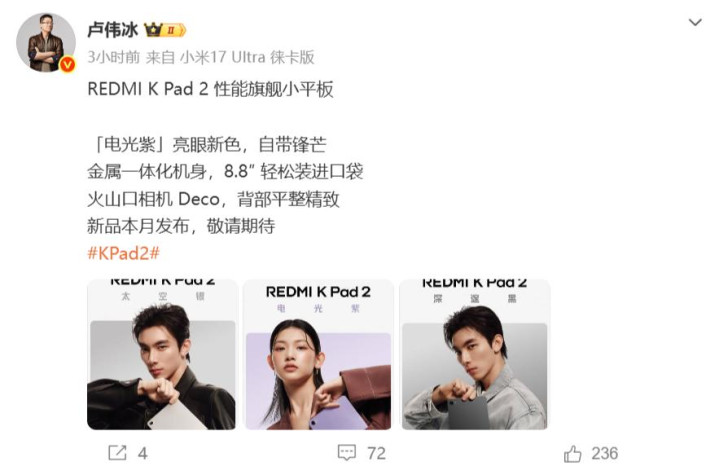Viewport: 719px width, 475px height.
Task: Click the share/repost icon
Action: coord(117,453)
